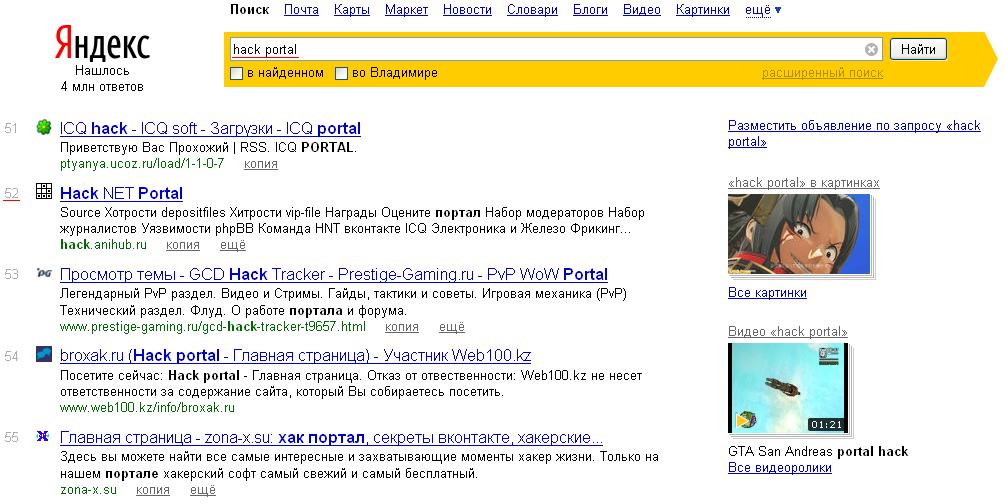Click the anime face image thumbnail
Image resolution: width=1005 pixels, height=503 pixels.
[x=799, y=235]
